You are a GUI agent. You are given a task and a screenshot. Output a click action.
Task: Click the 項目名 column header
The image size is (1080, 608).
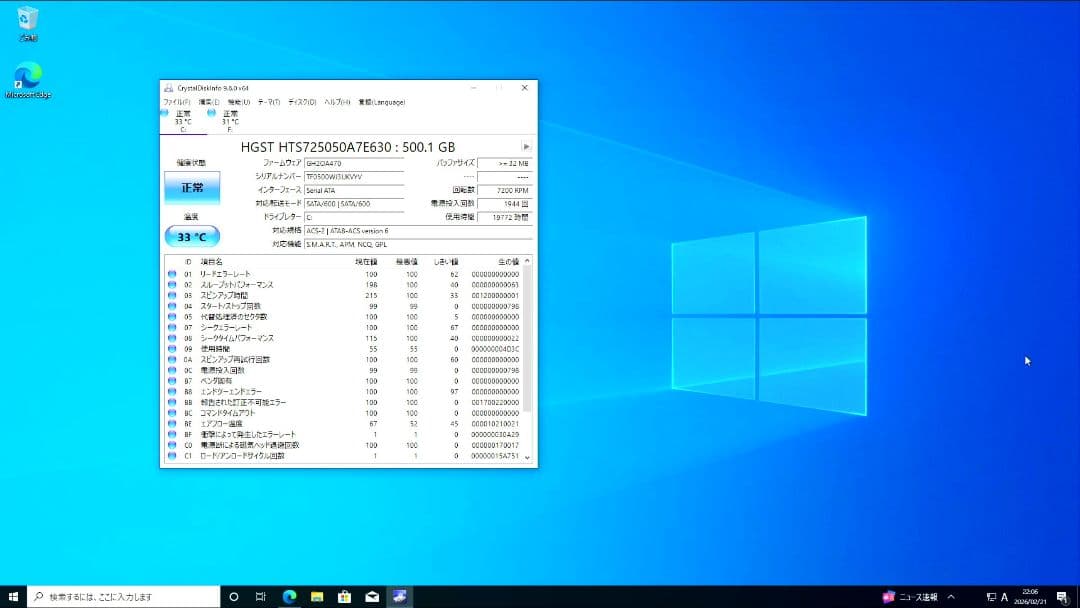click(211, 262)
